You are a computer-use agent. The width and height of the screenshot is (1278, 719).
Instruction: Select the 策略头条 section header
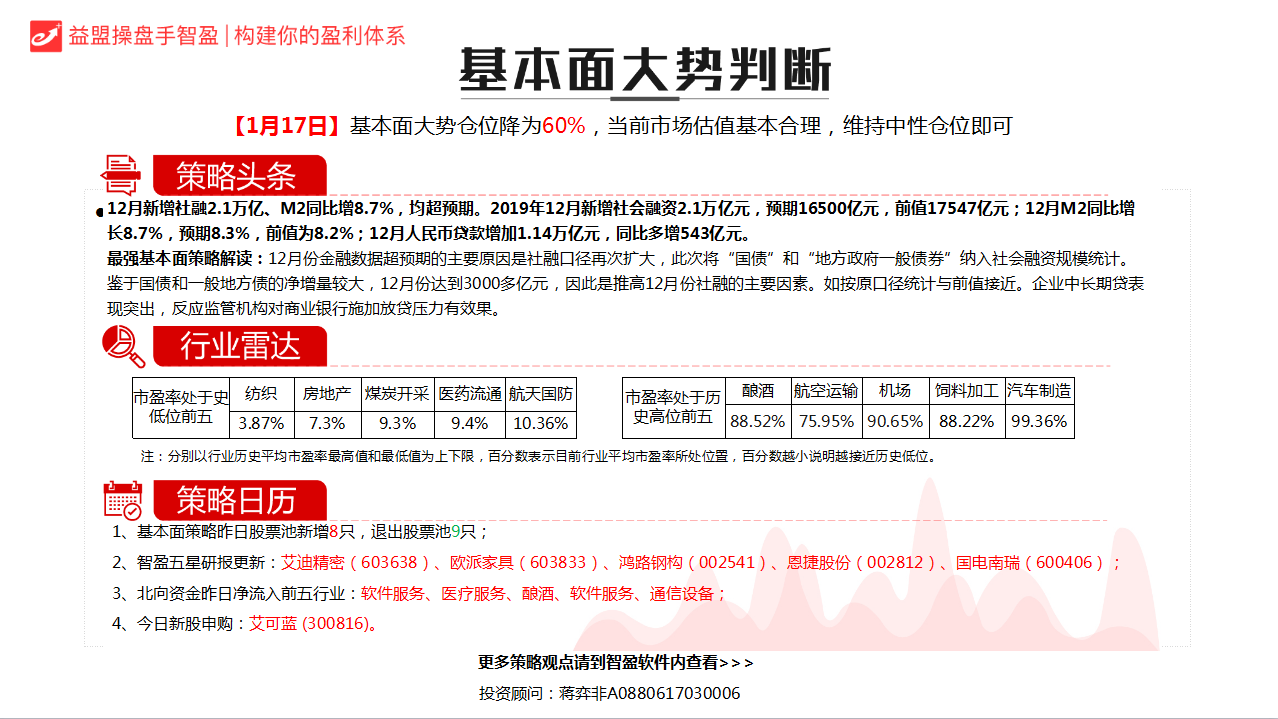pyautogui.click(x=238, y=176)
